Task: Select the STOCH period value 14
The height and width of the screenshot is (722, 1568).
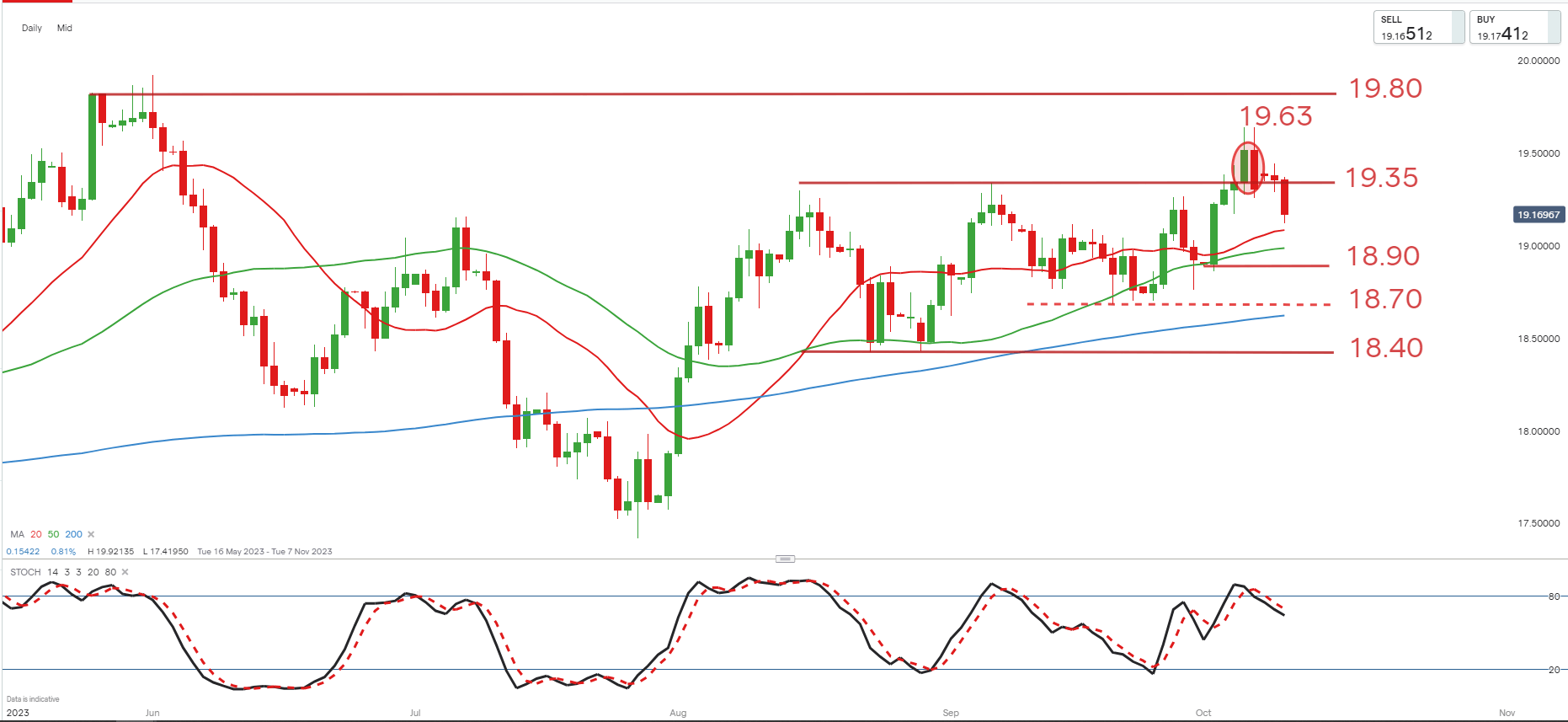Action: click(x=53, y=572)
